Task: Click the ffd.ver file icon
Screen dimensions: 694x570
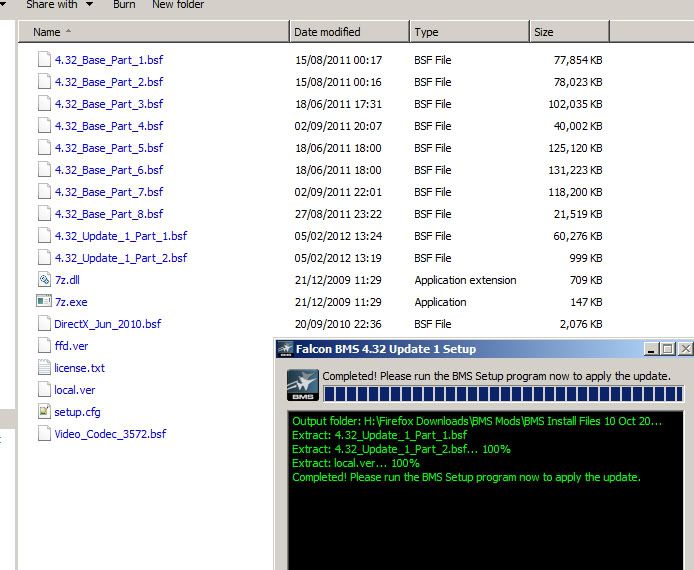Action: pyautogui.click(x=44, y=346)
